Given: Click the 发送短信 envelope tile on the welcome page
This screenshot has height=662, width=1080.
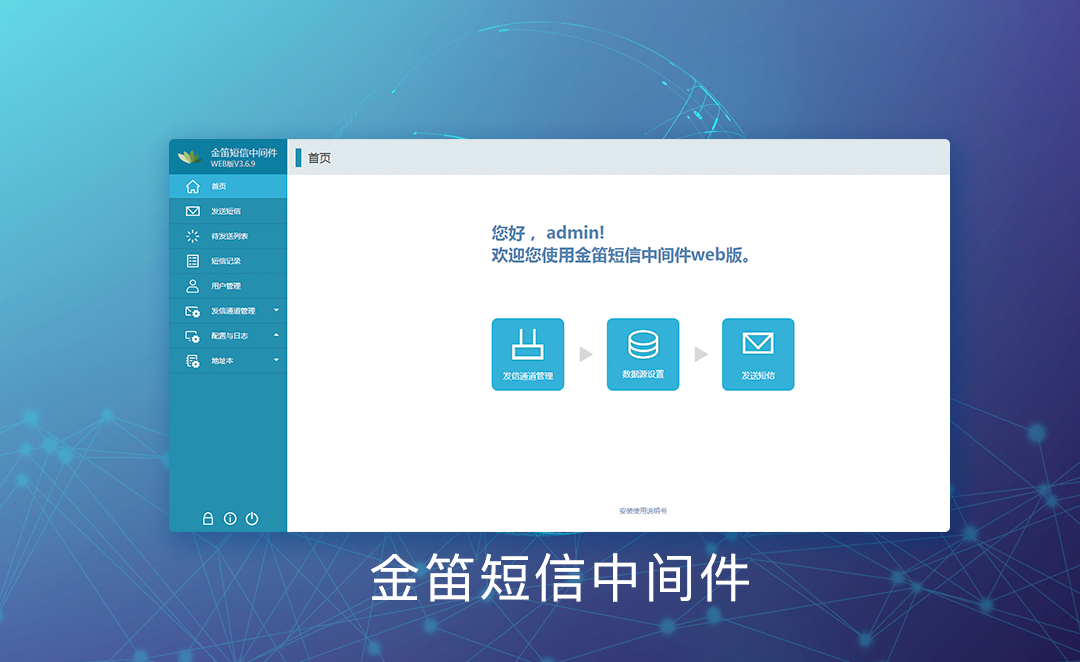Looking at the screenshot, I should point(758,354).
